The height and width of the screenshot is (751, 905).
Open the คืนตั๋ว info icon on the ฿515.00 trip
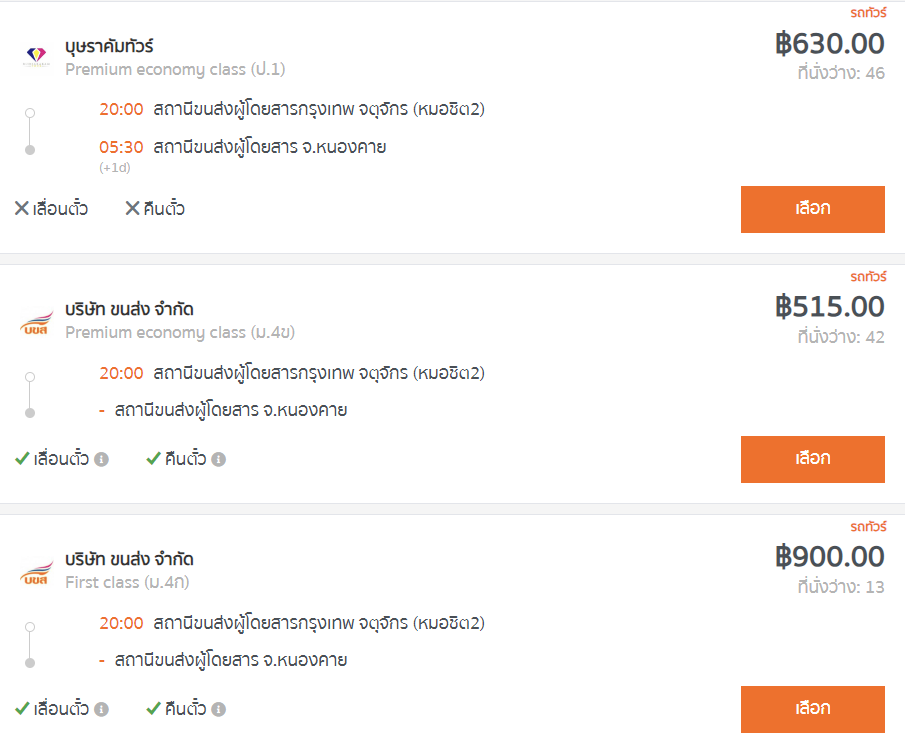[x=219, y=460]
